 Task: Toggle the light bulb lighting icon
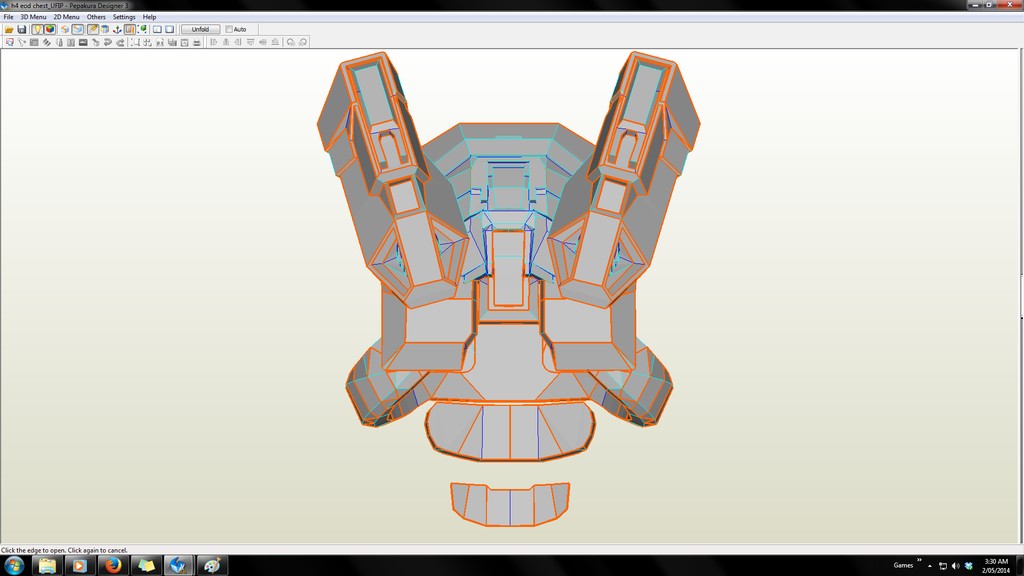[37, 29]
